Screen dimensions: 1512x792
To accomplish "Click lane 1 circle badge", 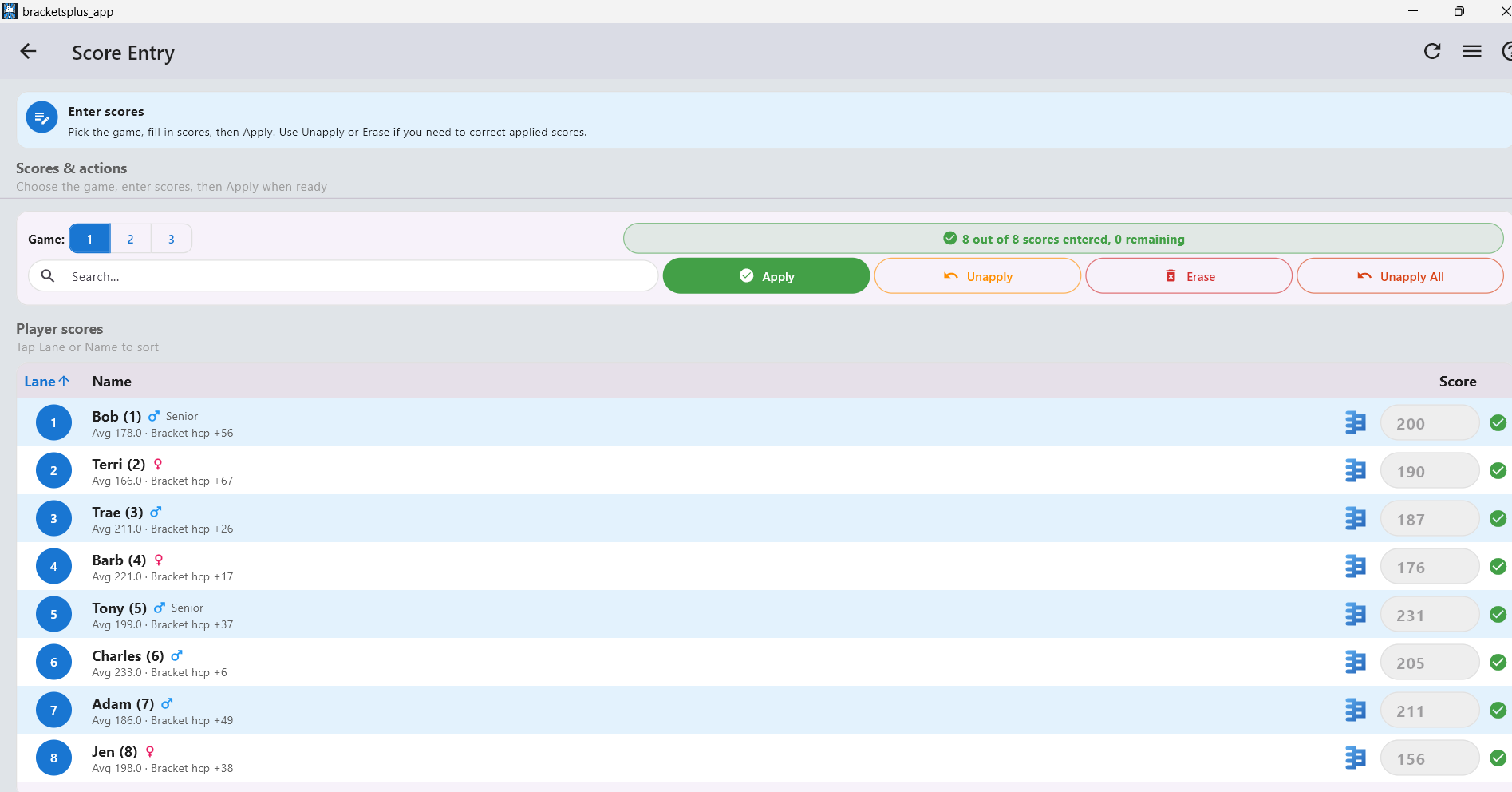I will (x=53, y=422).
